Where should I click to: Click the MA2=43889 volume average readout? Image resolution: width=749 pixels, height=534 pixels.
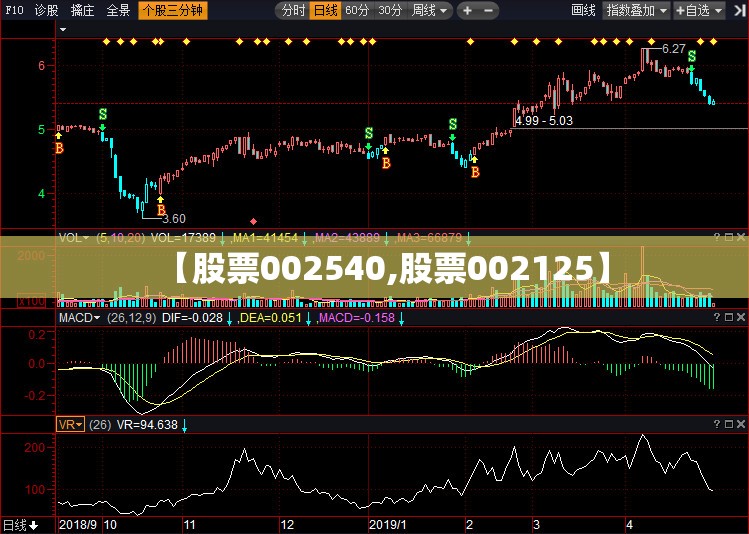click(x=347, y=237)
